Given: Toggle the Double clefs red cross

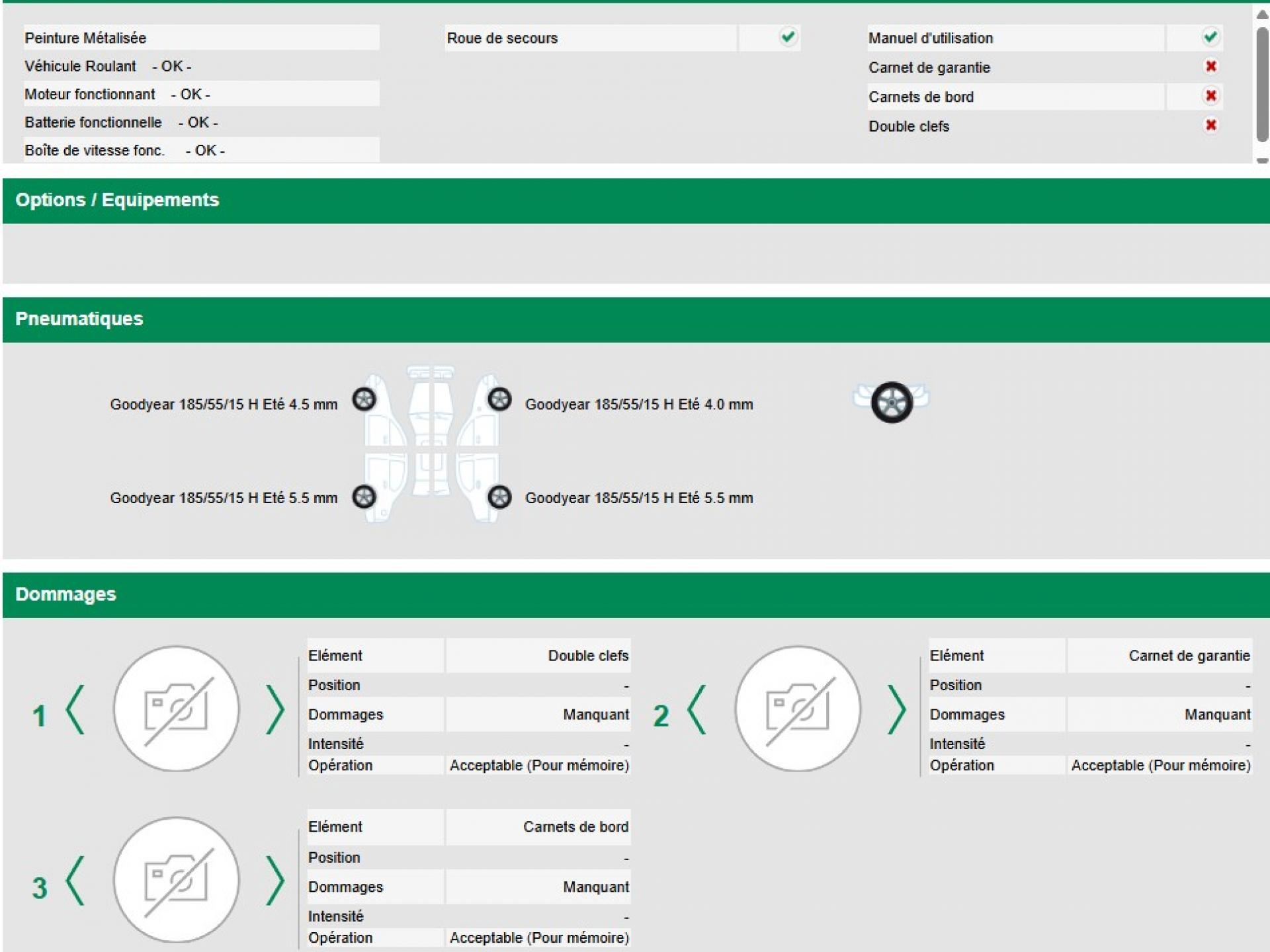Looking at the screenshot, I should pos(1210,125).
